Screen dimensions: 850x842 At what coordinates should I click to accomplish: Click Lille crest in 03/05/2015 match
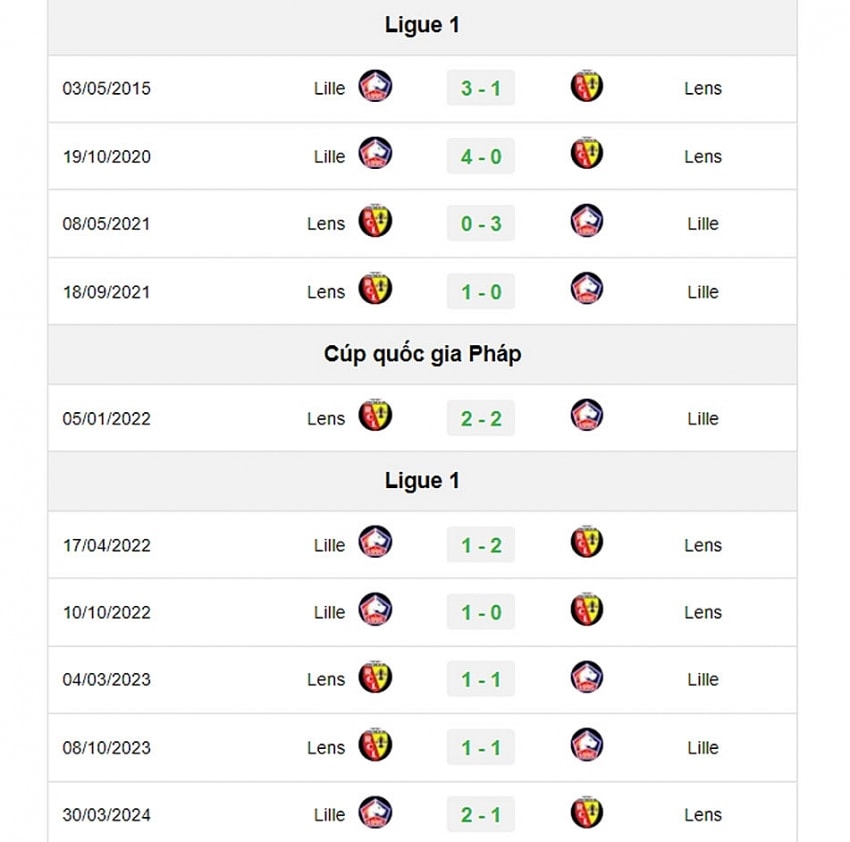click(375, 86)
